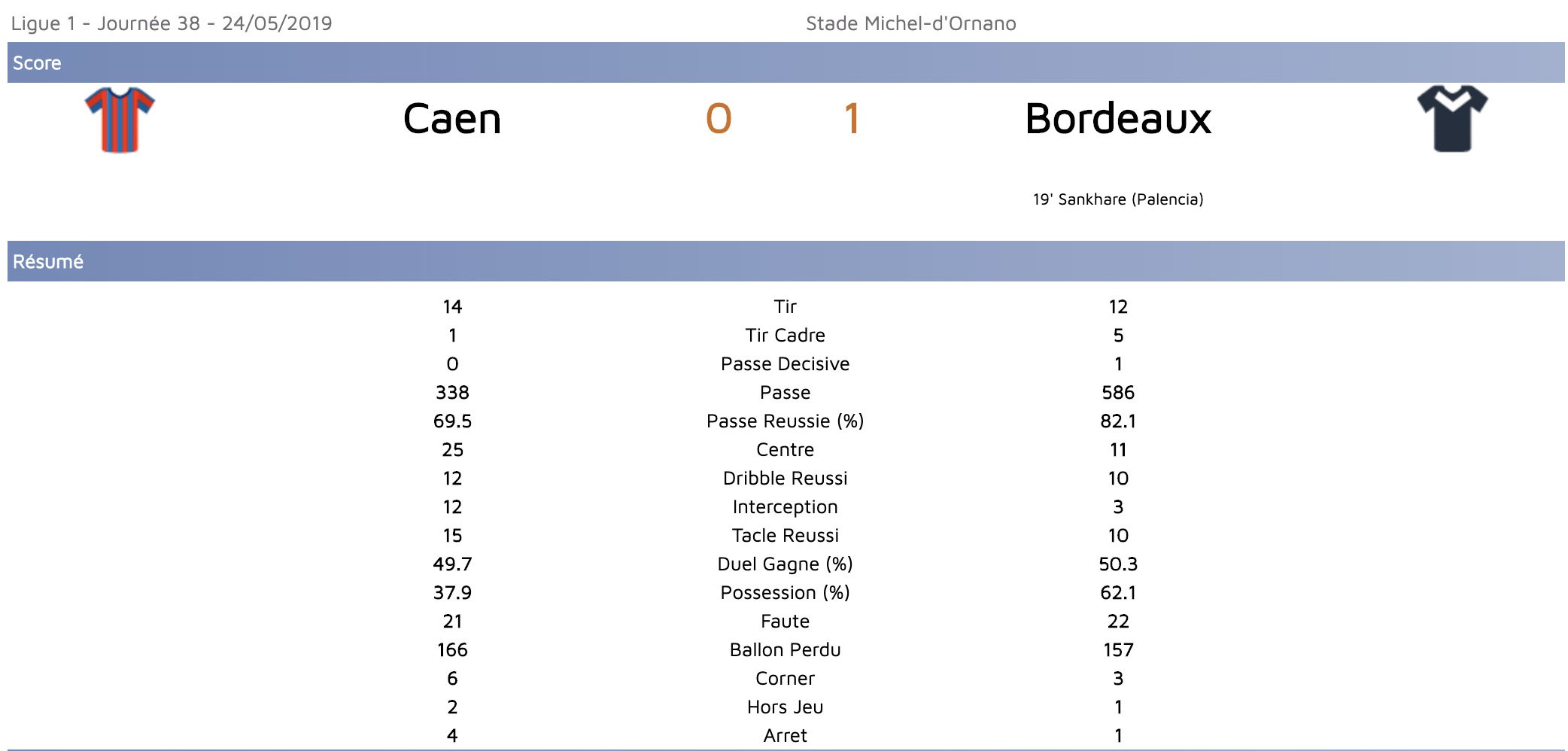
Task: Select the Bordeaux team name
Action: [1117, 119]
